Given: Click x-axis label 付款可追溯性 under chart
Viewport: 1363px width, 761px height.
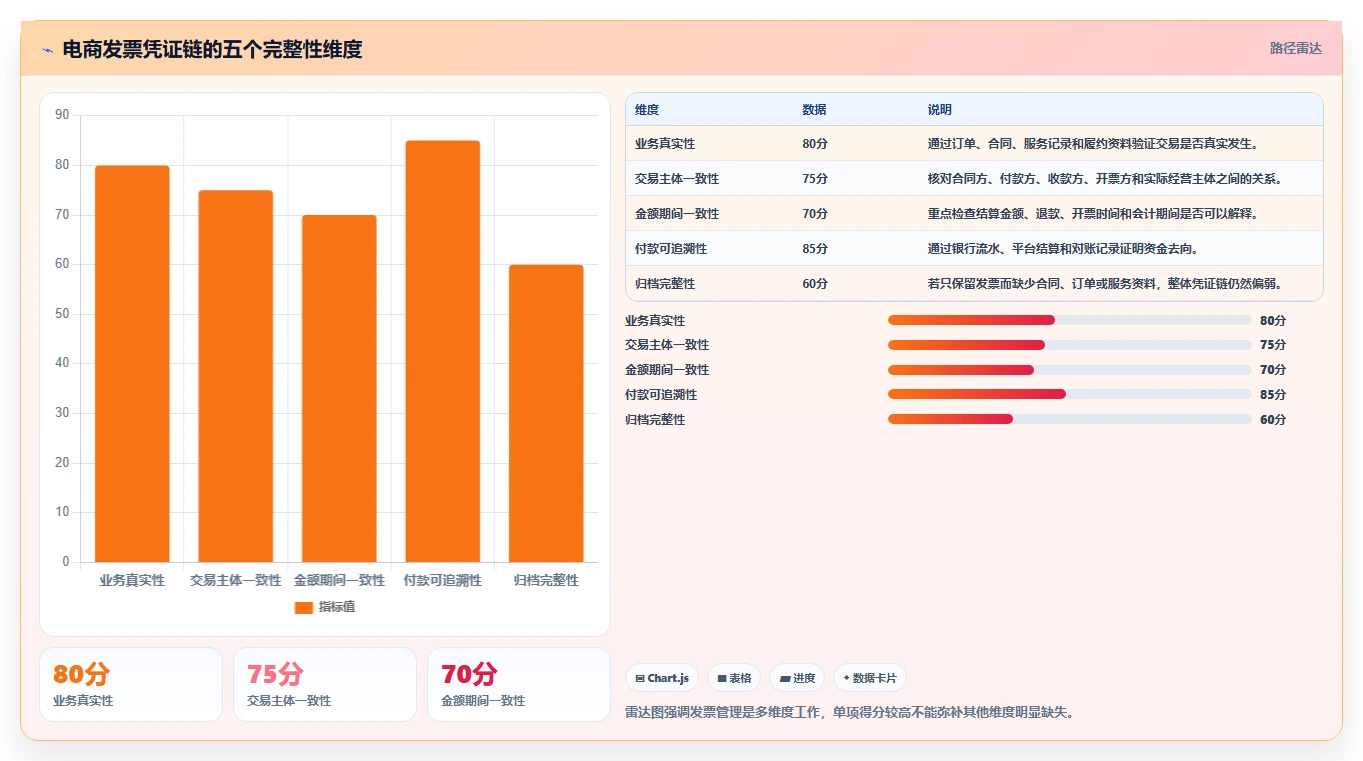Looking at the screenshot, I should 442,580.
